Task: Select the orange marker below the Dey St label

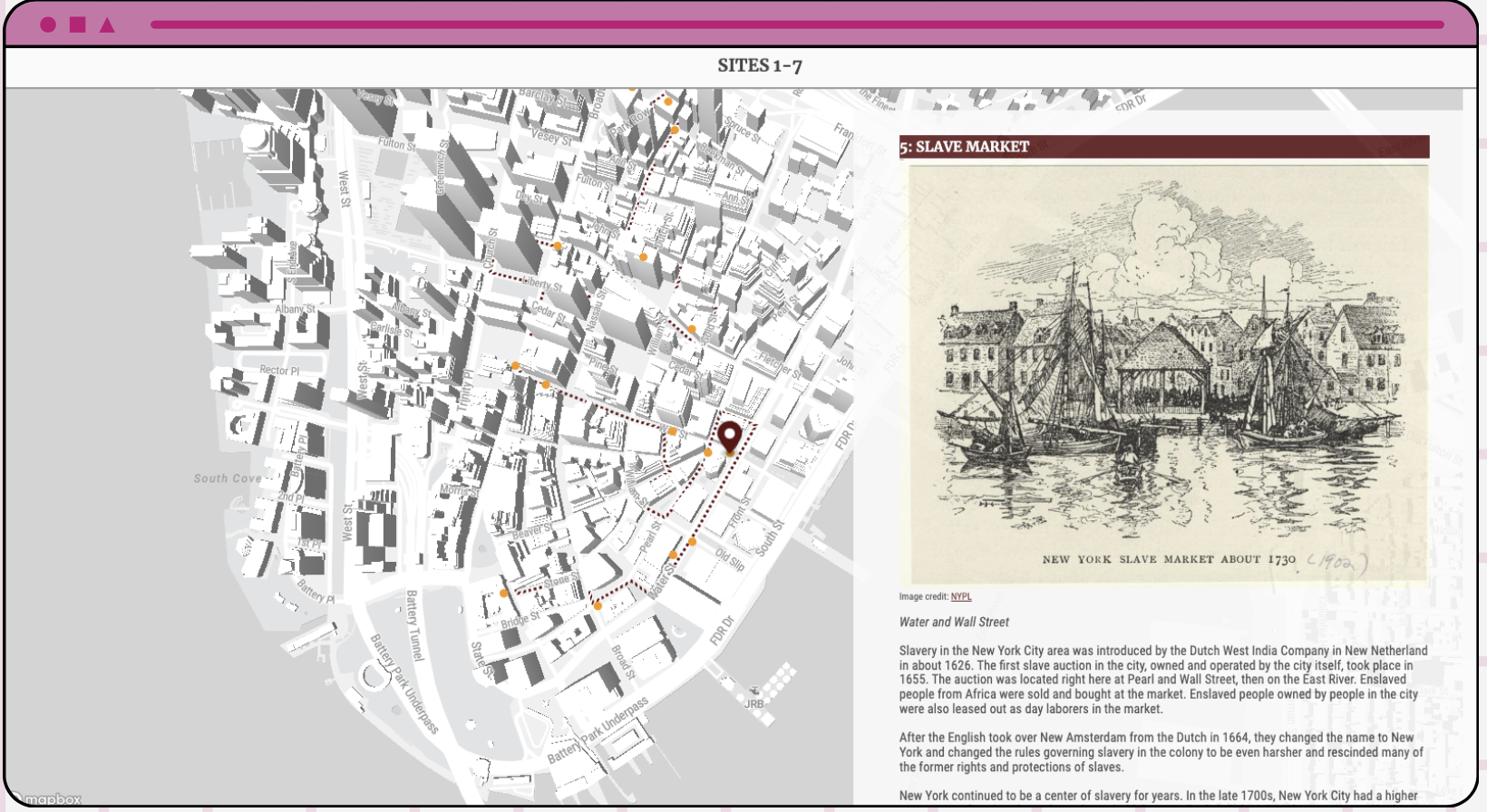Action: click(558, 246)
